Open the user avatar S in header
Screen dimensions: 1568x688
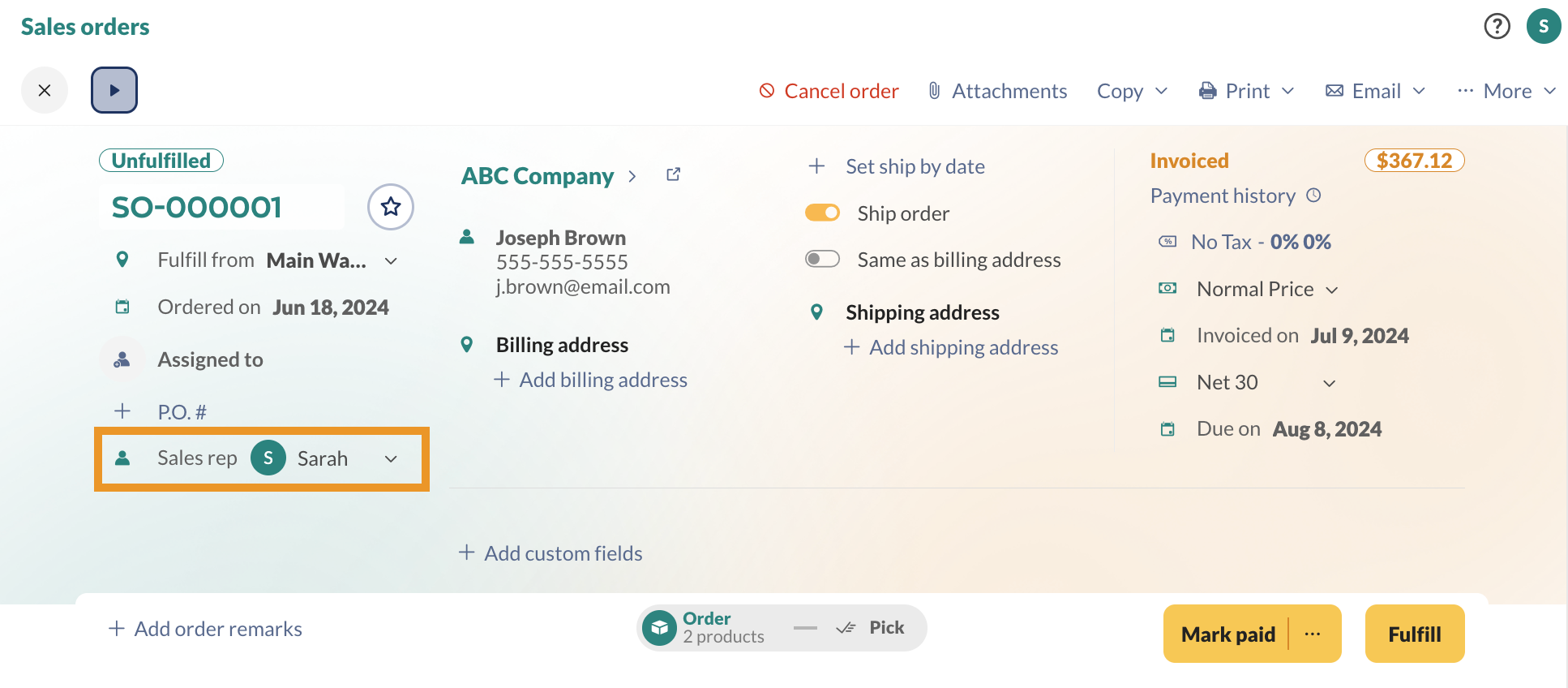(x=1543, y=27)
